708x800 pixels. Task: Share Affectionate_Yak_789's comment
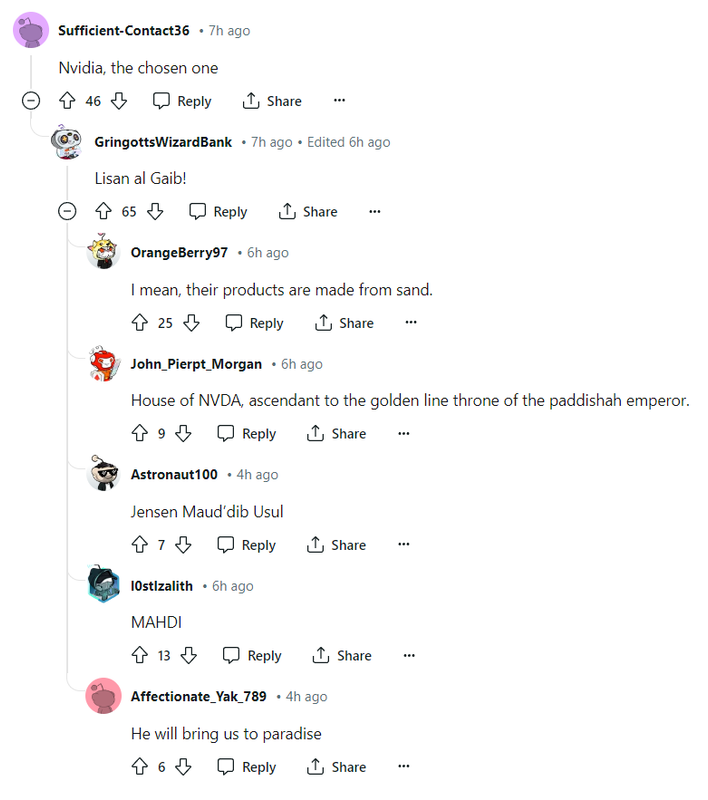(x=336, y=766)
